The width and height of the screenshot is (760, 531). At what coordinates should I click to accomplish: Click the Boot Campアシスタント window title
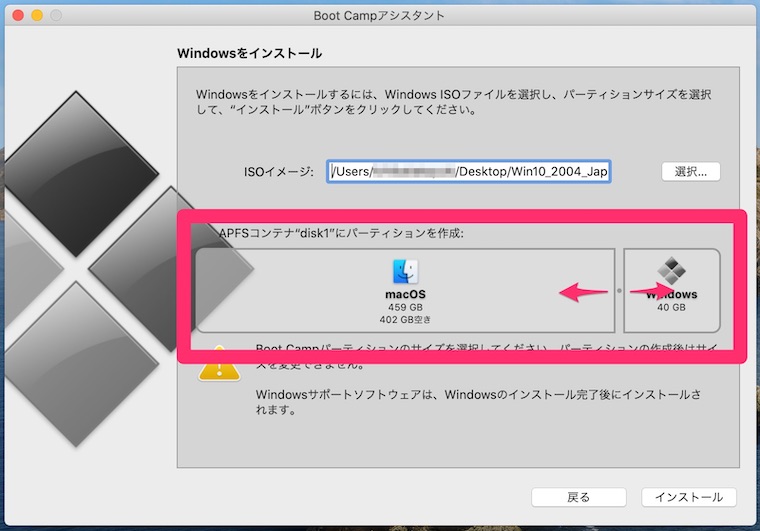point(379,16)
